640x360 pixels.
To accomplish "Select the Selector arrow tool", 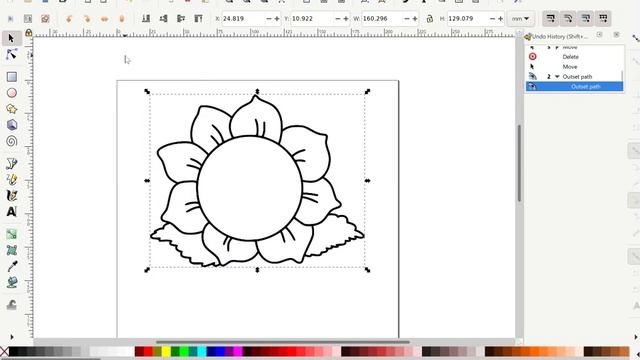I will coord(11,38).
